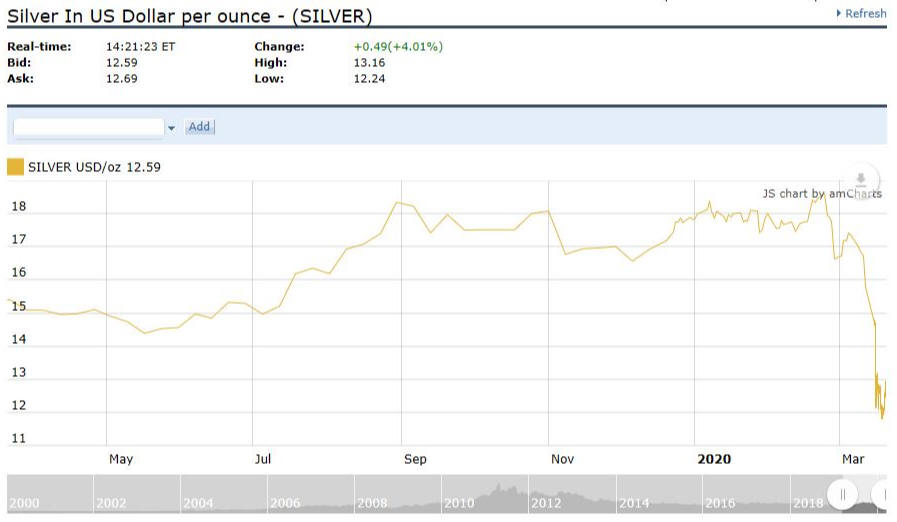Click the SILVER USD/oz 12.59 legend label

tap(94, 167)
